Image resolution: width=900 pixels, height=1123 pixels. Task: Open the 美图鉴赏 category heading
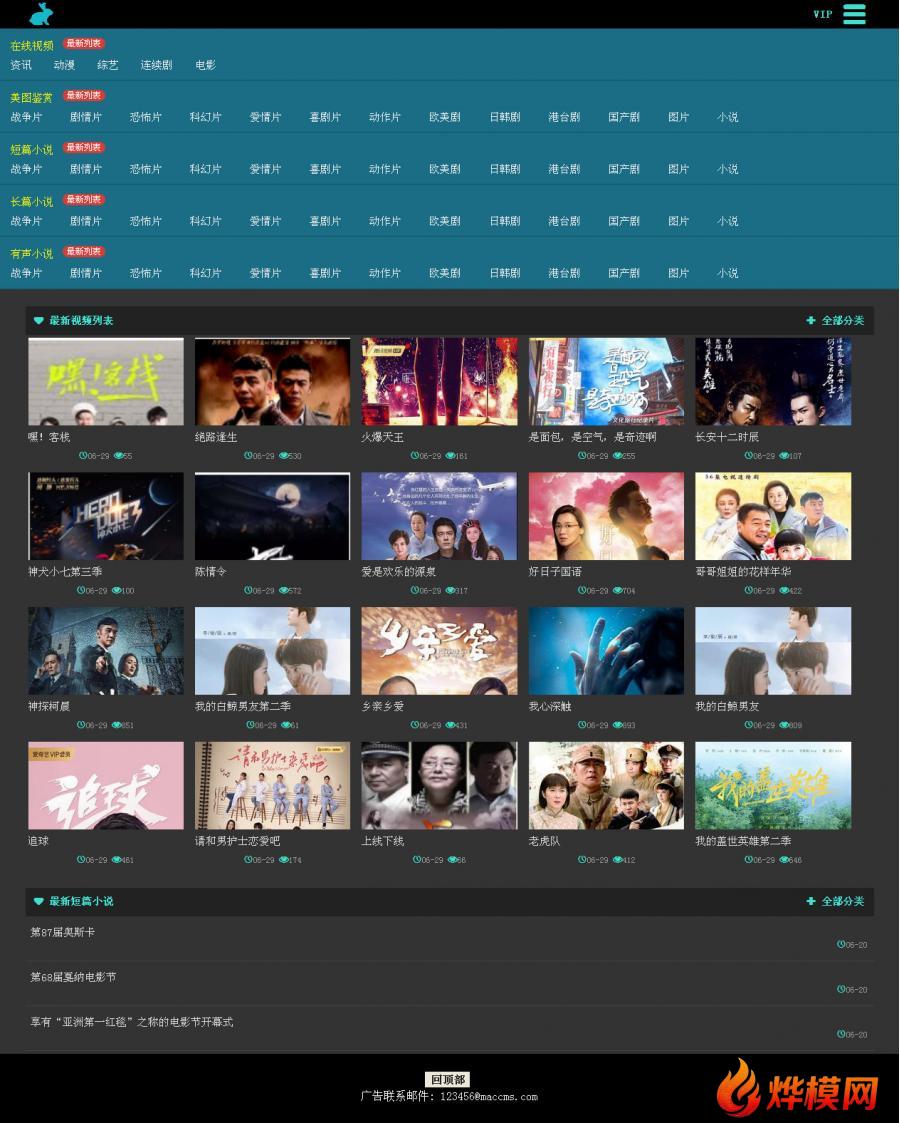pos(32,97)
